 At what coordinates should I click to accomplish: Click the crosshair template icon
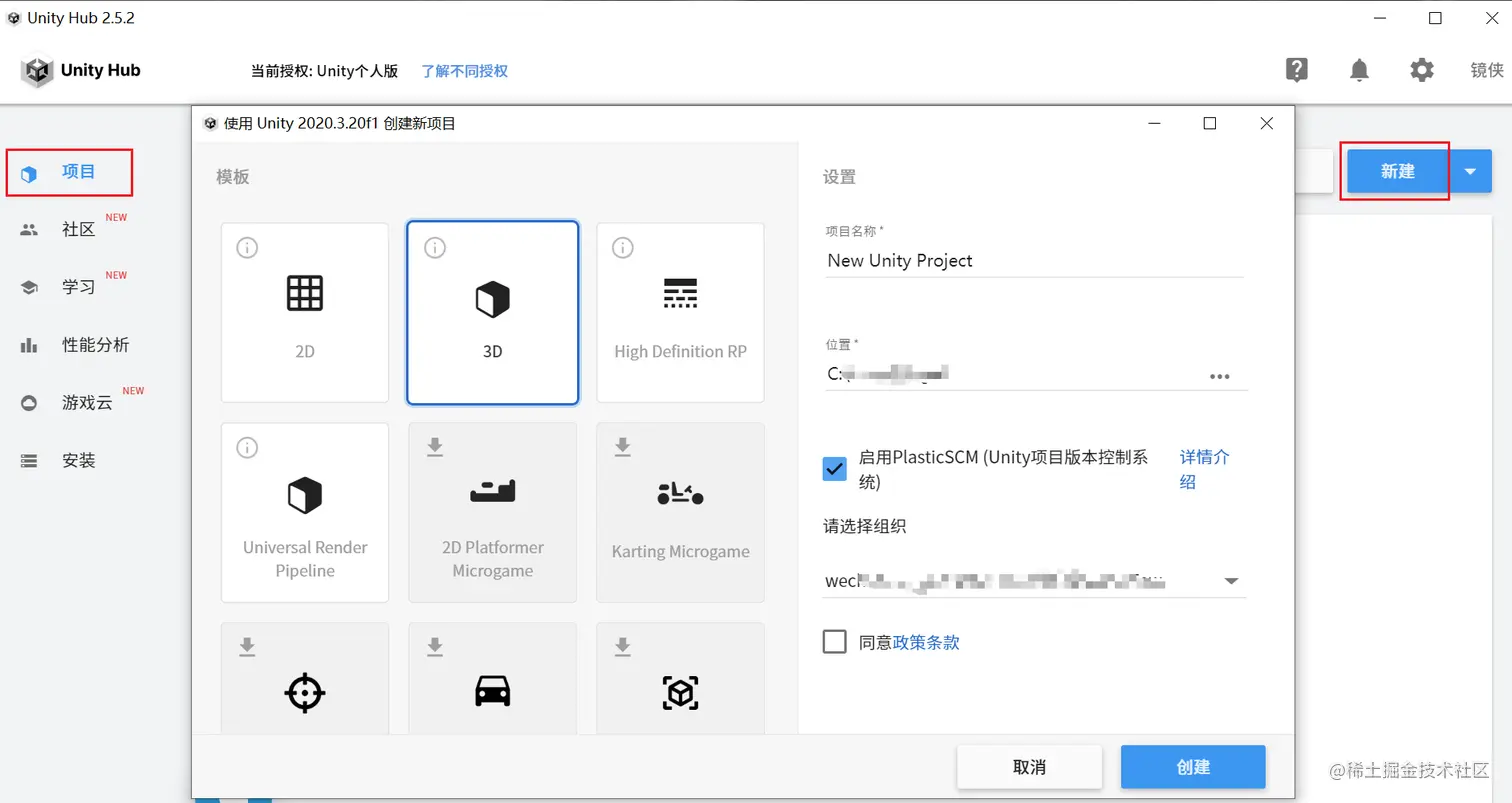(x=305, y=692)
